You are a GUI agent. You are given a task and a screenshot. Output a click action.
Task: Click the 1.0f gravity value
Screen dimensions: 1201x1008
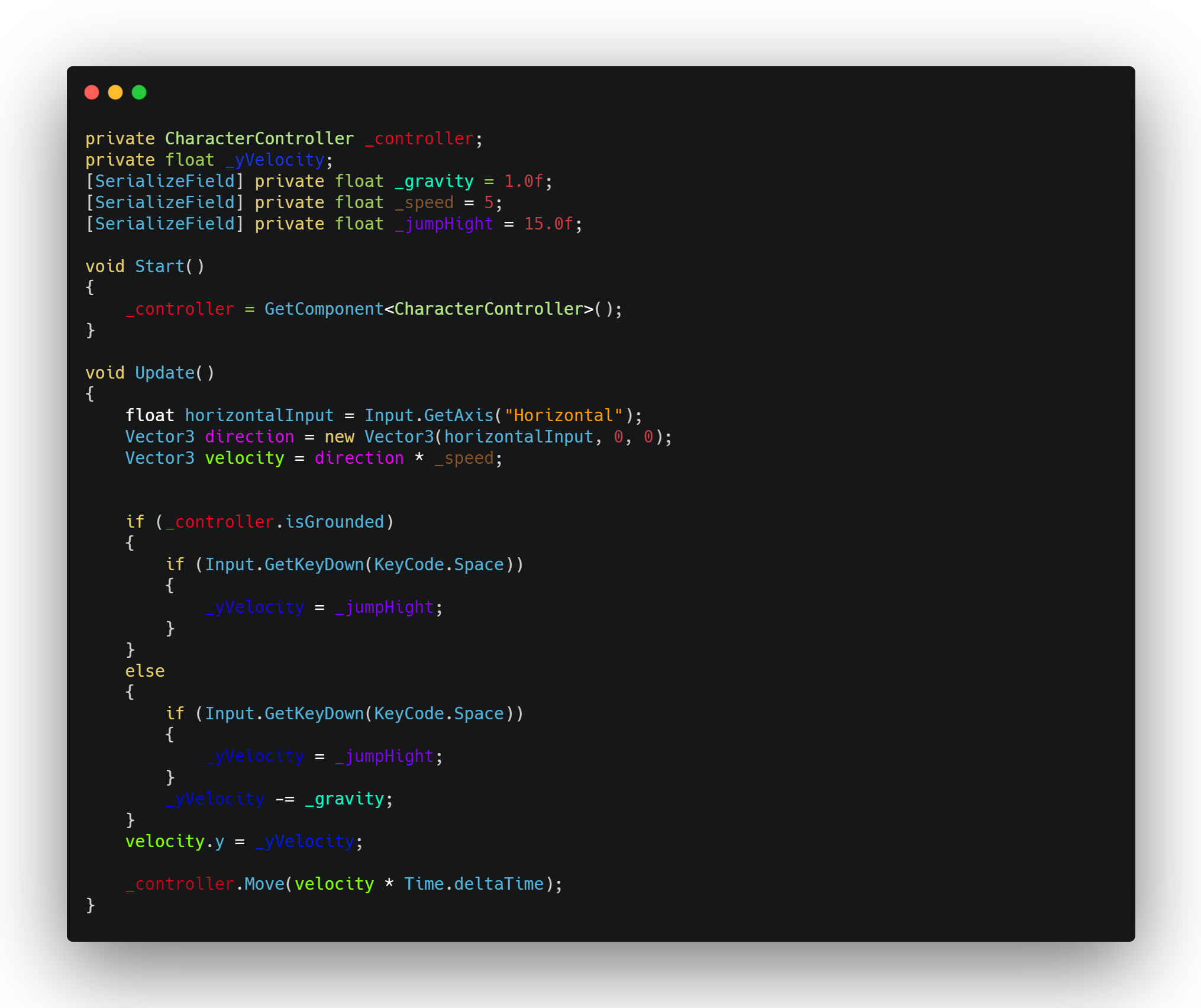524,181
